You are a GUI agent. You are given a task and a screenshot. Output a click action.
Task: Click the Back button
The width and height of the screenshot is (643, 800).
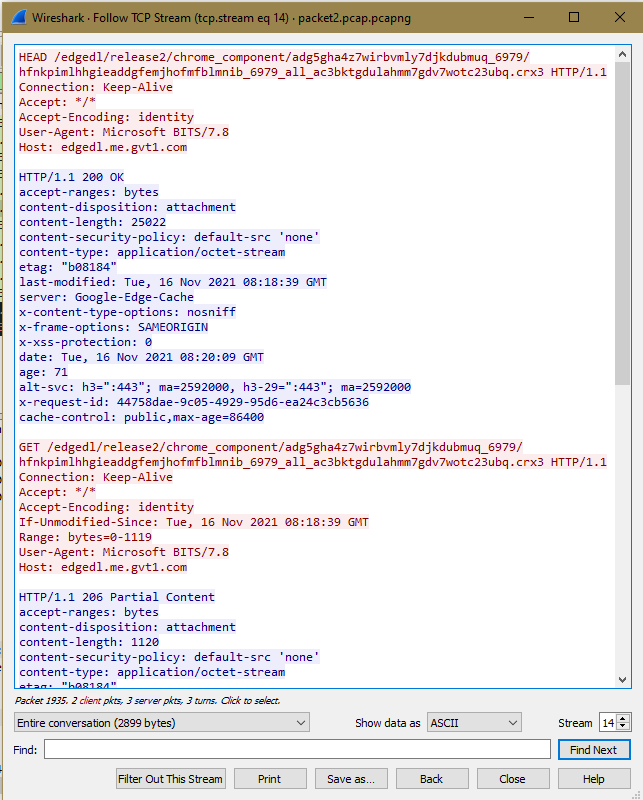431,779
